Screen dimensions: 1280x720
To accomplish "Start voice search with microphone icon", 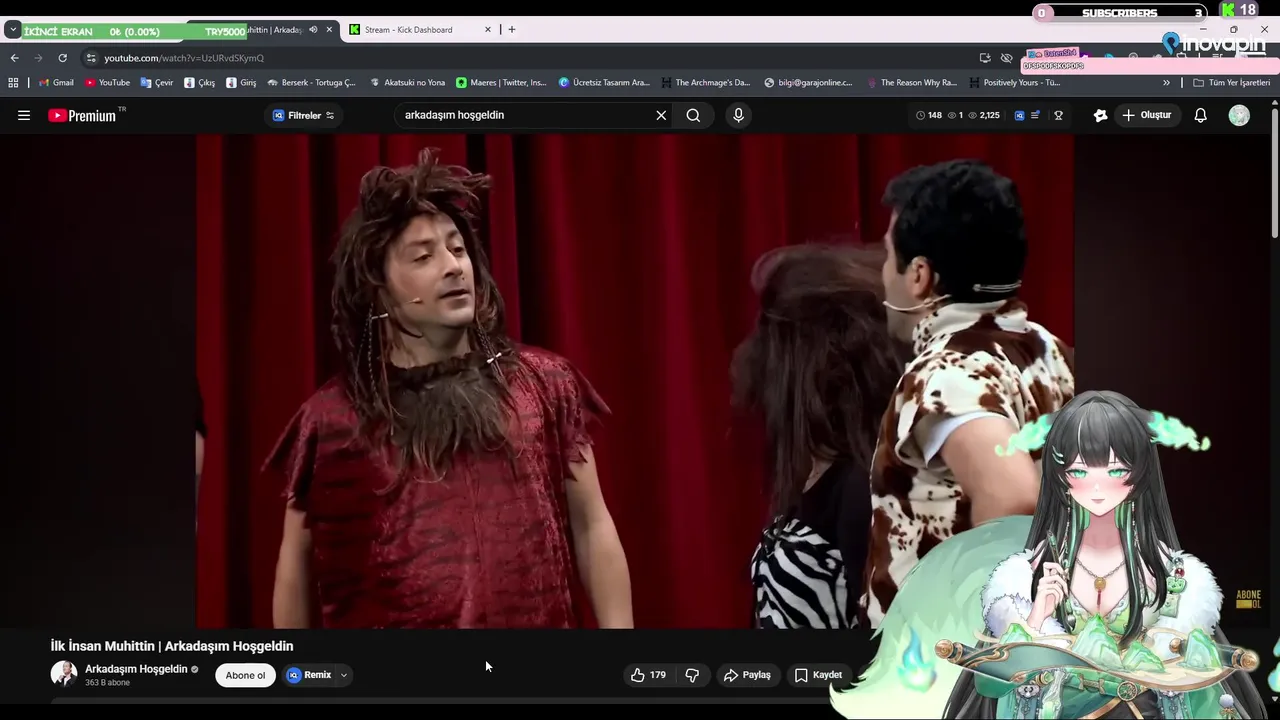I will point(738,115).
